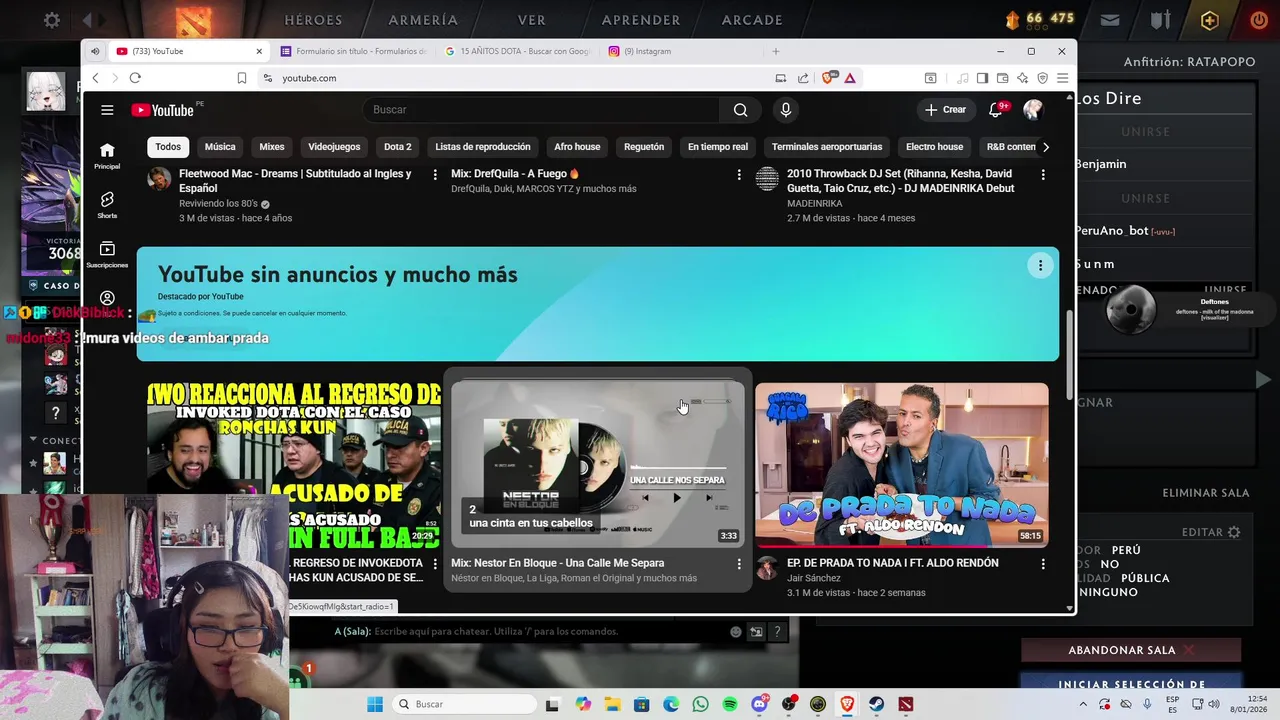Open Dota 2 settings gear

click(52, 20)
